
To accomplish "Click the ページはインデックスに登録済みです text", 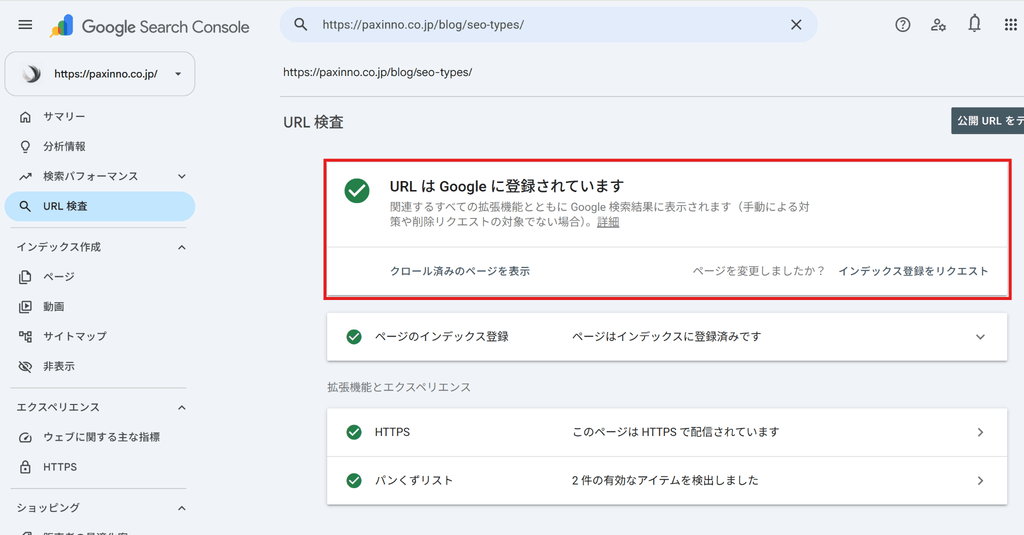I will pos(666,337).
